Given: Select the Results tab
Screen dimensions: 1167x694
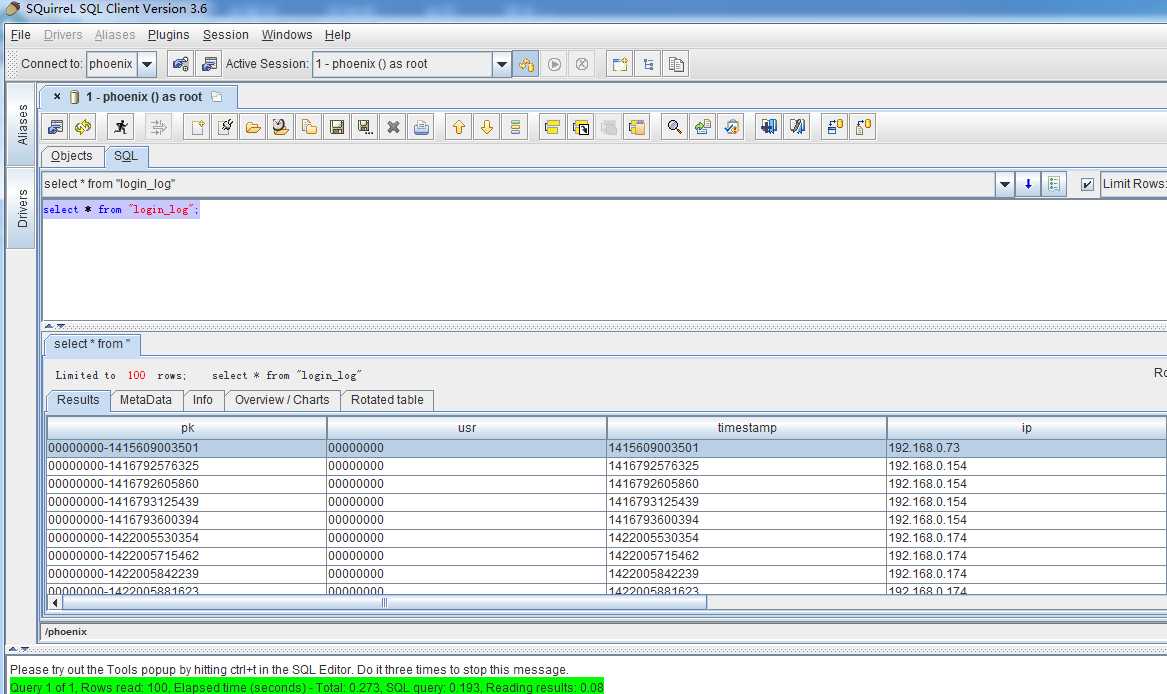Looking at the screenshot, I should [x=78, y=400].
